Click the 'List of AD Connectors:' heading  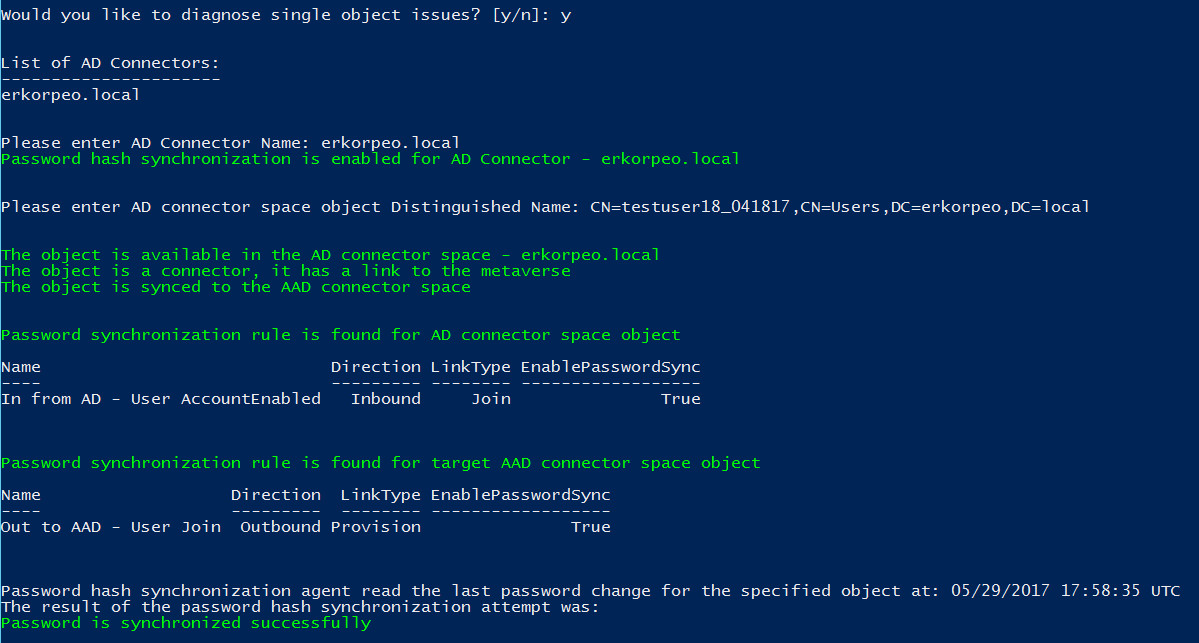click(110, 63)
